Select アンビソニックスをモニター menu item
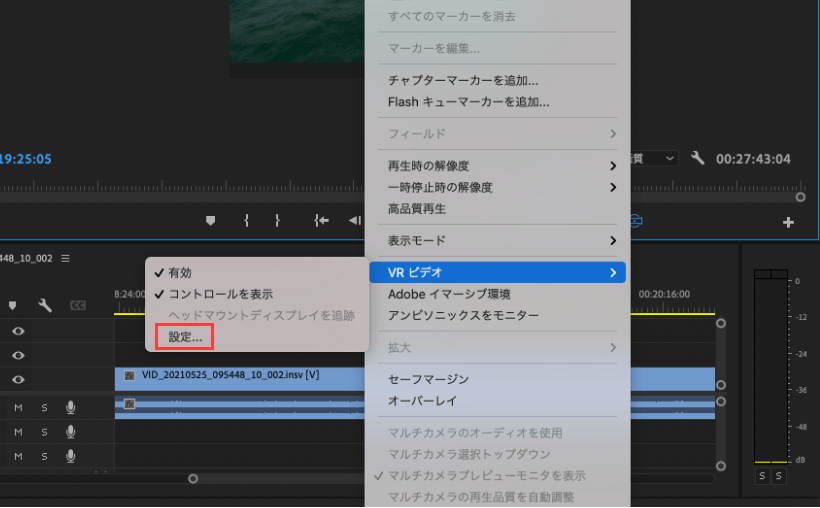820x508 pixels. click(497, 315)
